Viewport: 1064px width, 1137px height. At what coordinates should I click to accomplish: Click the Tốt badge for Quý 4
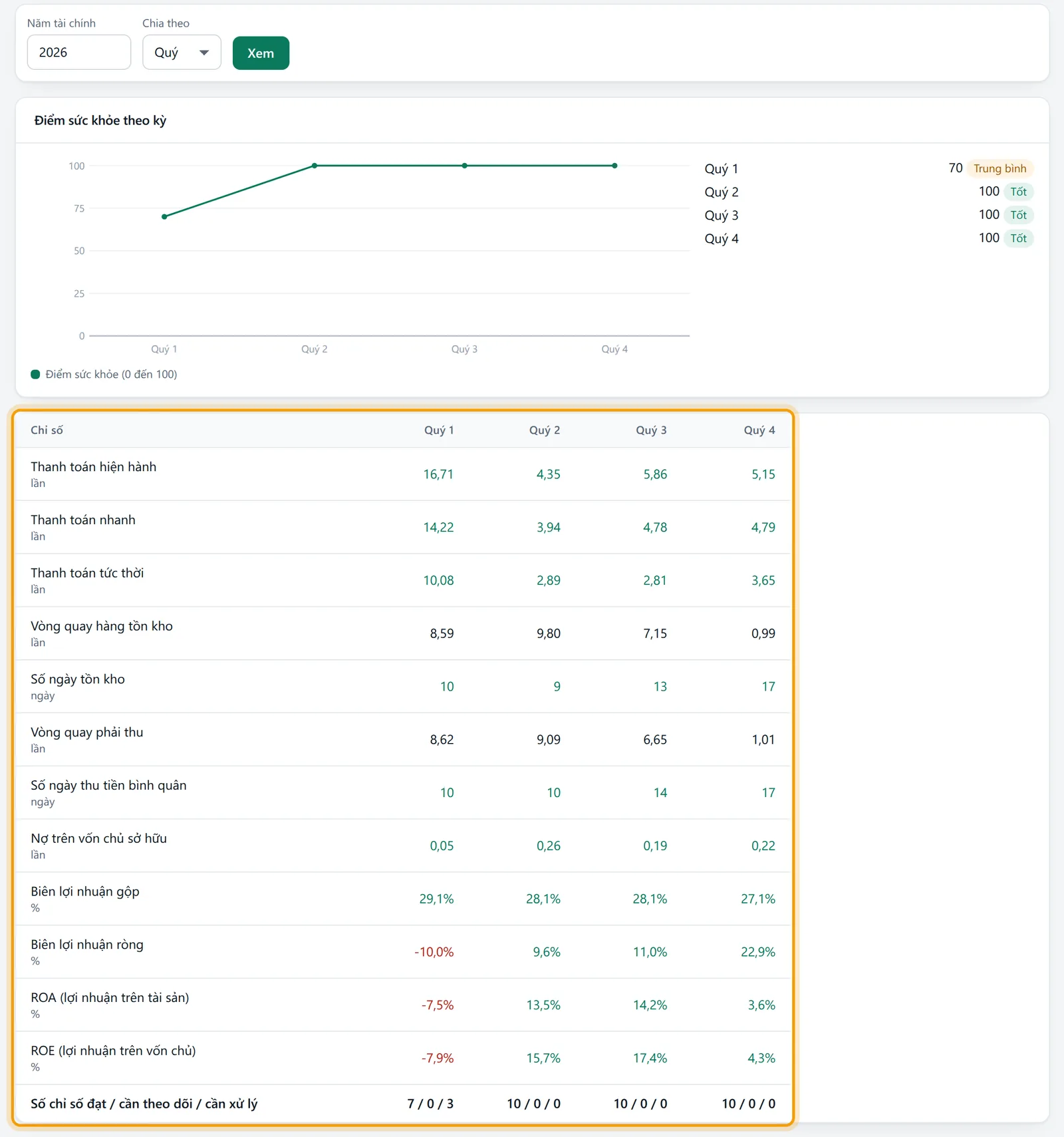(x=1018, y=238)
